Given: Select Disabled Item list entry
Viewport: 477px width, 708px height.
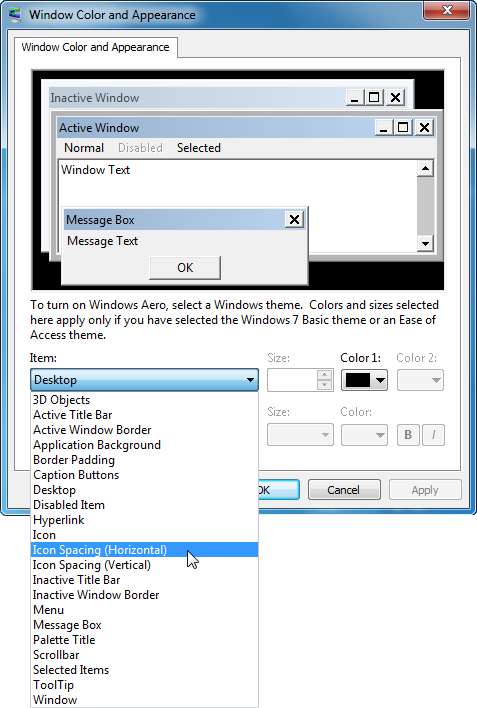Looking at the screenshot, I should [x=145, y=505].
